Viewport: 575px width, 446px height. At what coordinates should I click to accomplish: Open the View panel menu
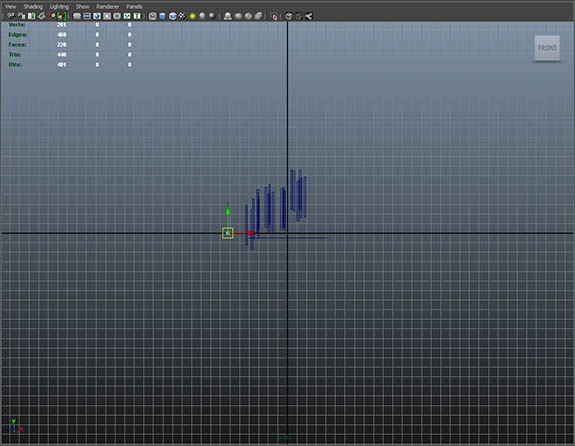11,6
